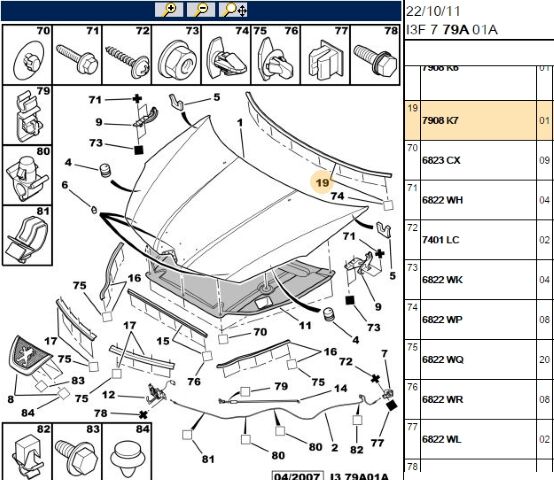
Task: Select the zoom-and-pan magnifier tool
Action: tap(233, 10)
